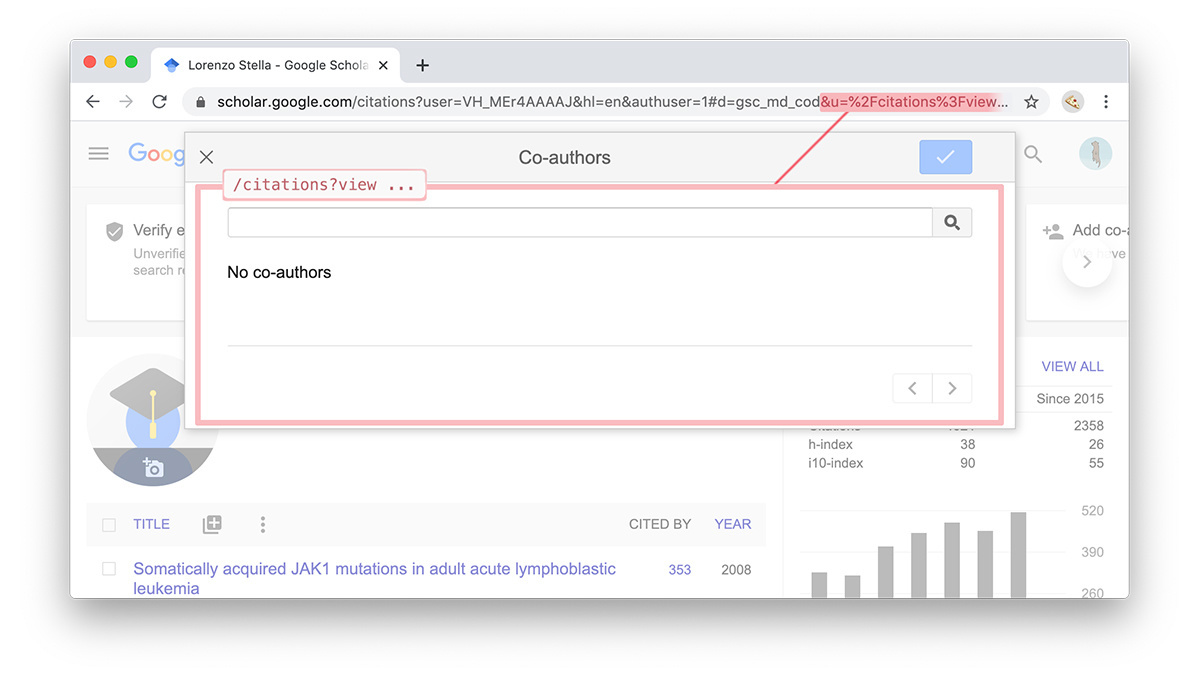The width and height of the screenshot is (1200, 675).
Task: Close the Lorenzo Stella Google Scholar tab
Action: [x=383, y=65]
